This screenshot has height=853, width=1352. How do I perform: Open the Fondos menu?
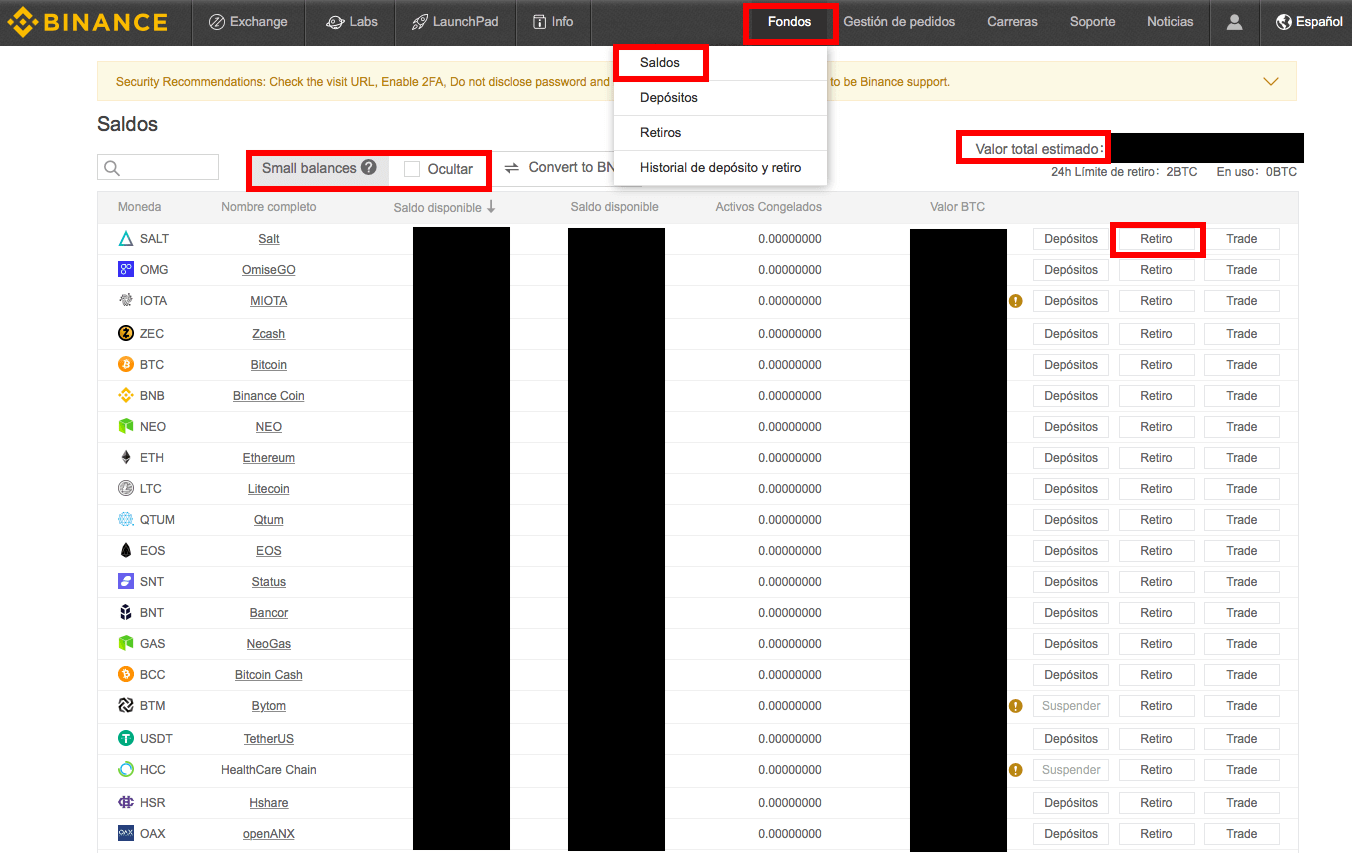tap(790, 22)
